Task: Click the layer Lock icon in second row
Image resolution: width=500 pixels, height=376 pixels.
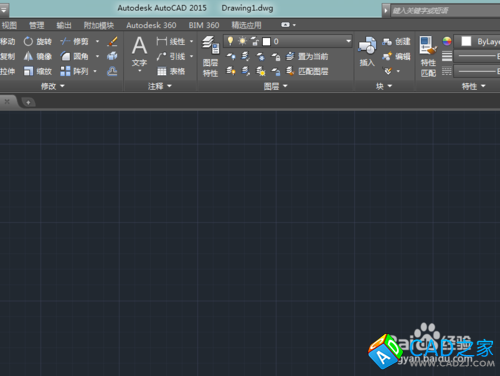Action: [x=276, y=56]
